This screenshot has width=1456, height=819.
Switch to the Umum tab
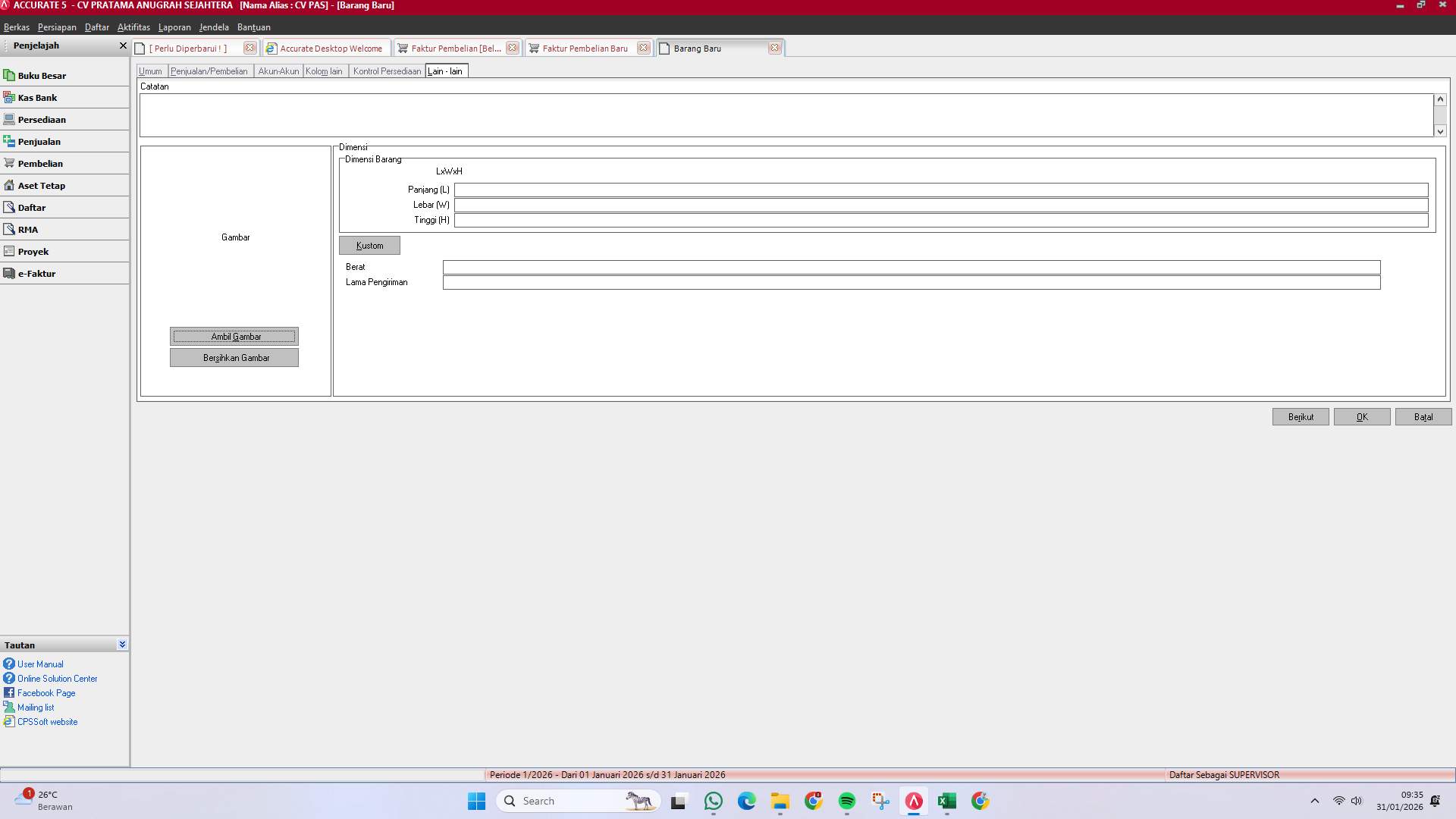pos(150,71)
